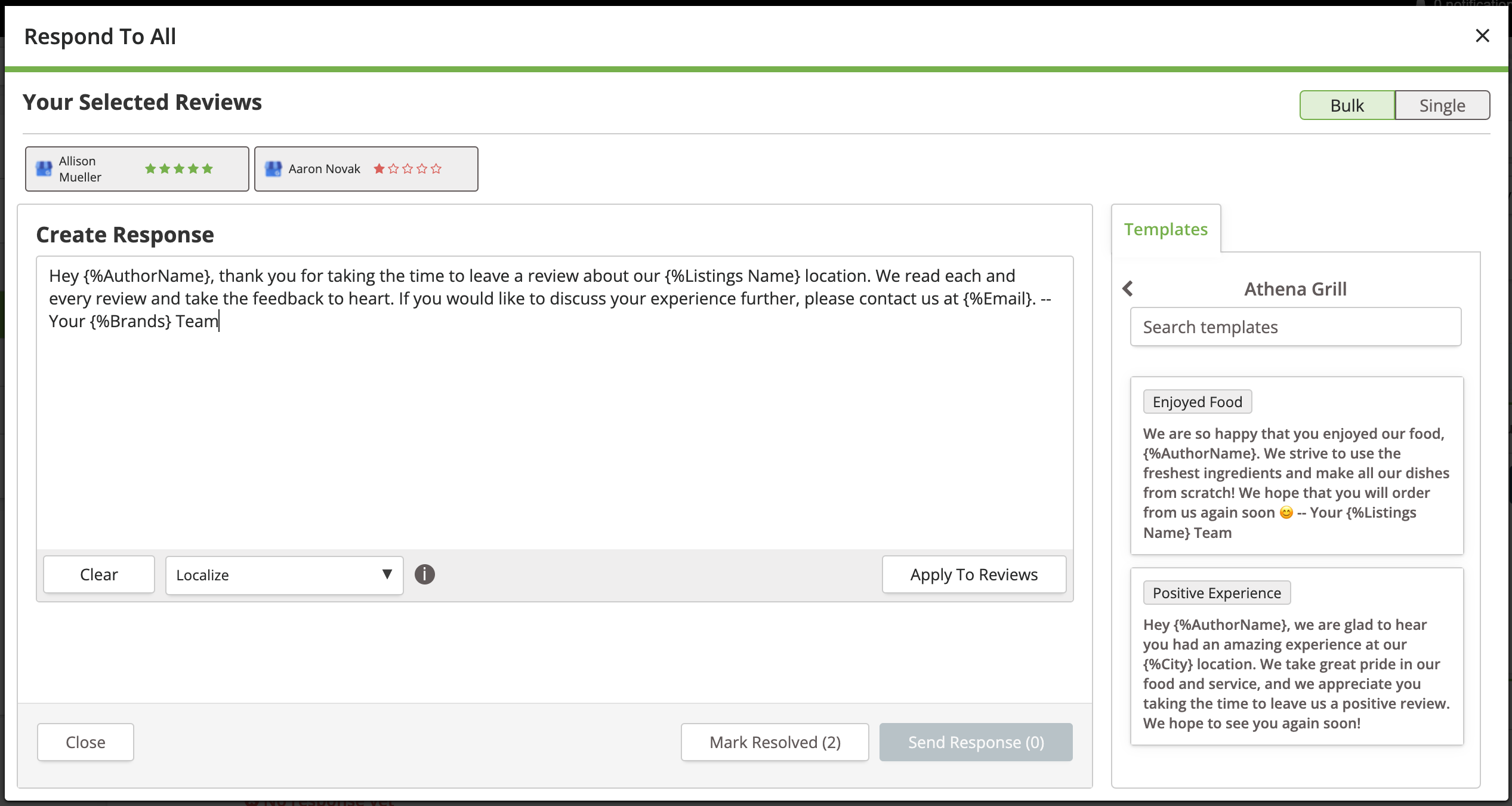The image size is (1512, 806).
Task: Select Aaron Novak's review chip
Action: click(x=366, y=169)
